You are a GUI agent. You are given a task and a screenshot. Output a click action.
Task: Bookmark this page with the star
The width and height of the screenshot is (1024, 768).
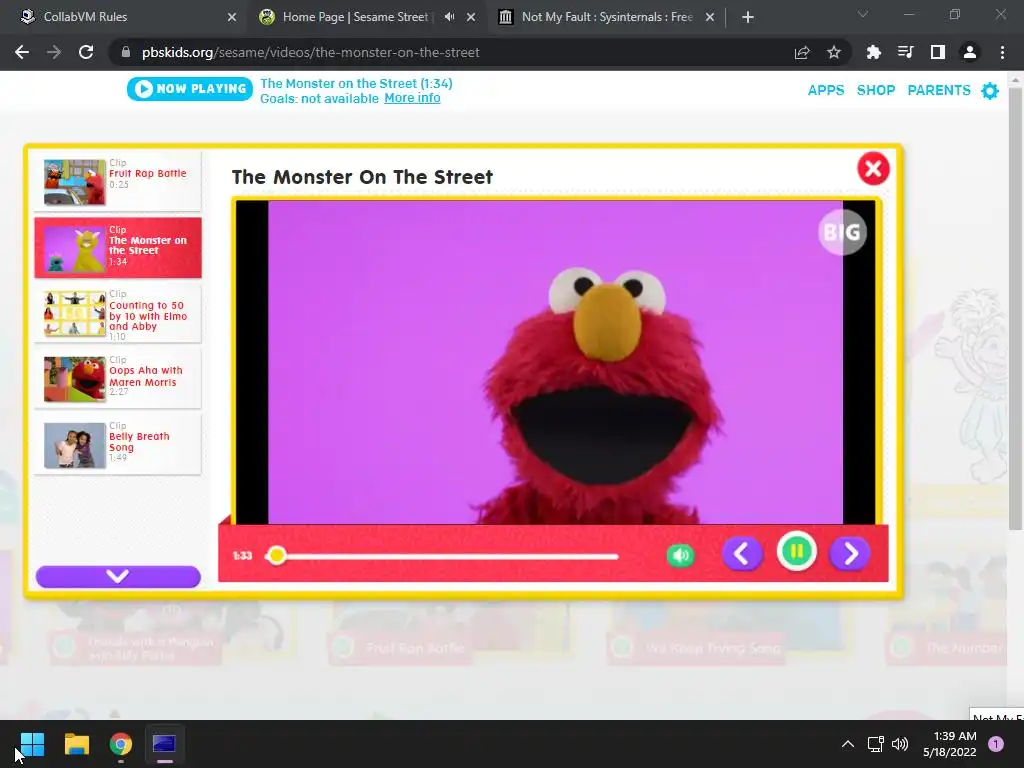click(x=833, y=52)
